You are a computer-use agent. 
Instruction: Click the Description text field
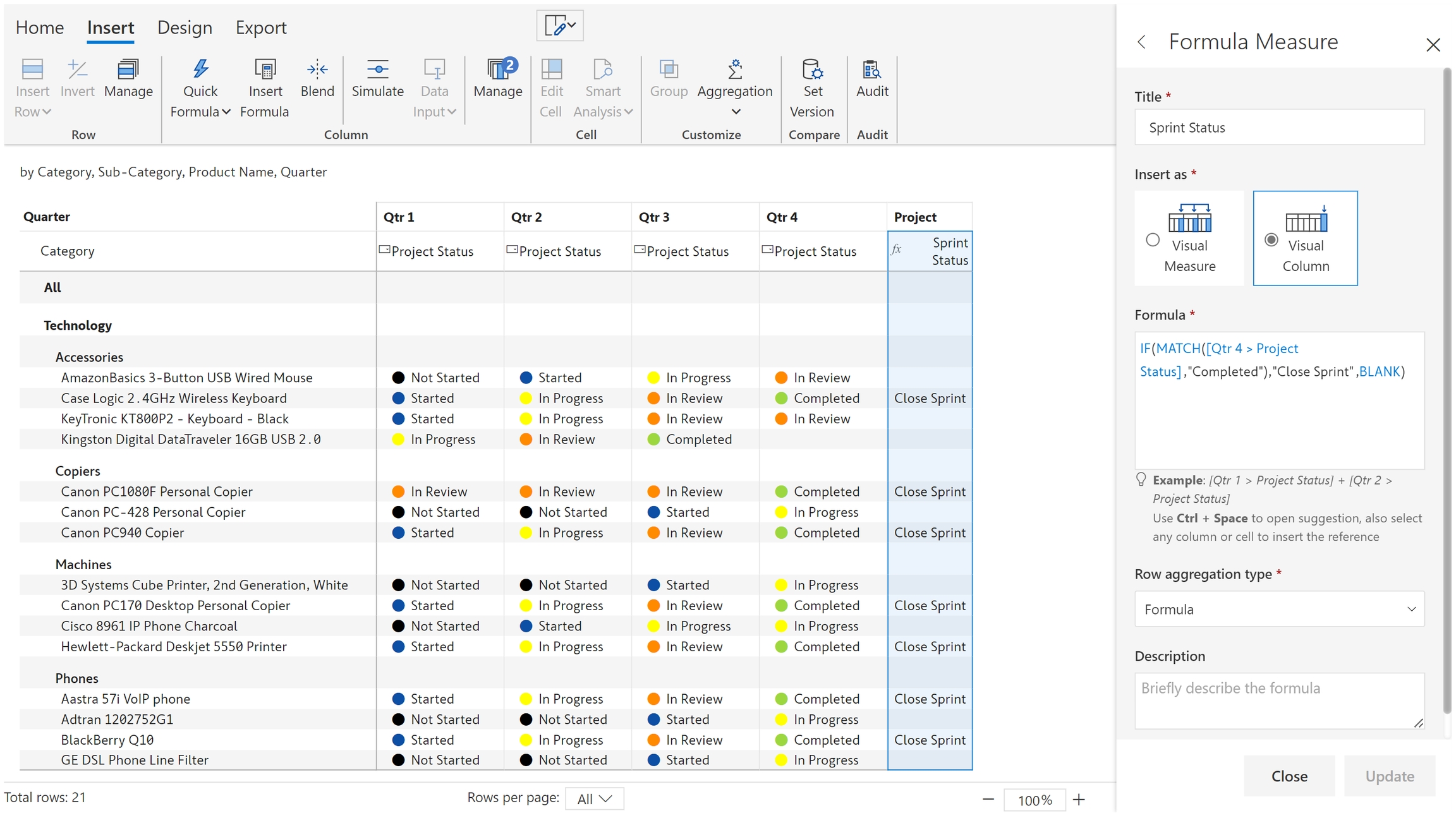click(x=1279, y=700)
